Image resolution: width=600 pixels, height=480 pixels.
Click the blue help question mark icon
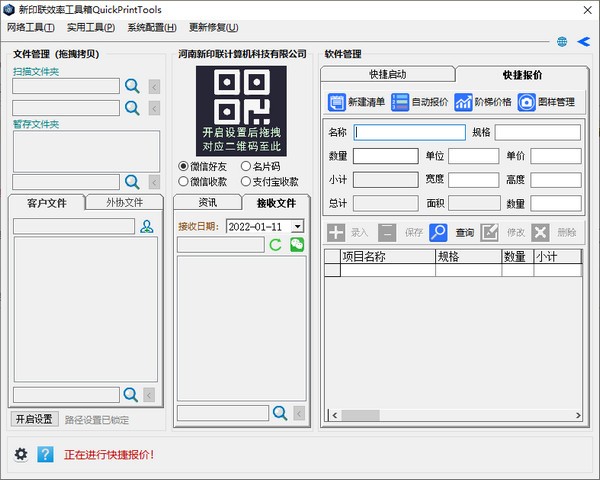(45, 454)
